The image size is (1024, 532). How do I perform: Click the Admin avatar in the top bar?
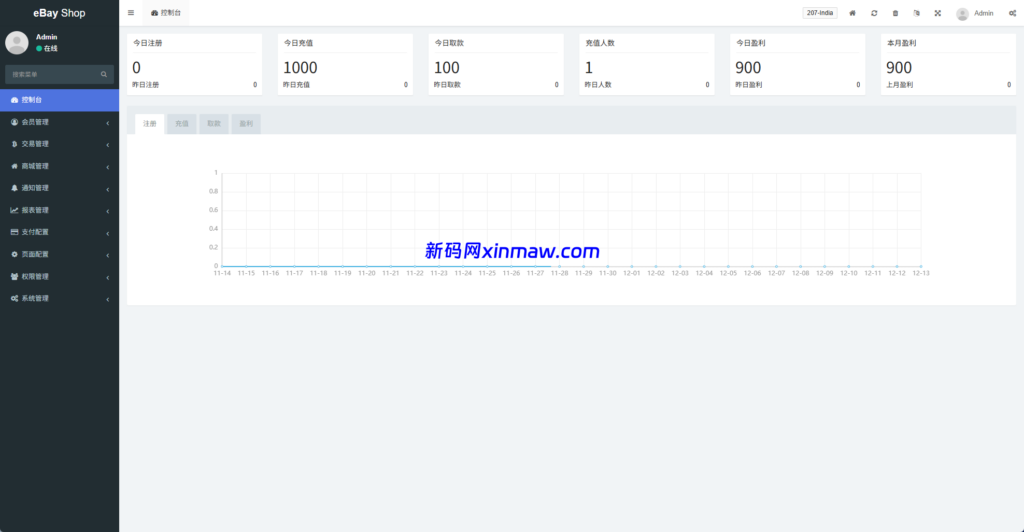pyautogui.click(x=962, y=14)
